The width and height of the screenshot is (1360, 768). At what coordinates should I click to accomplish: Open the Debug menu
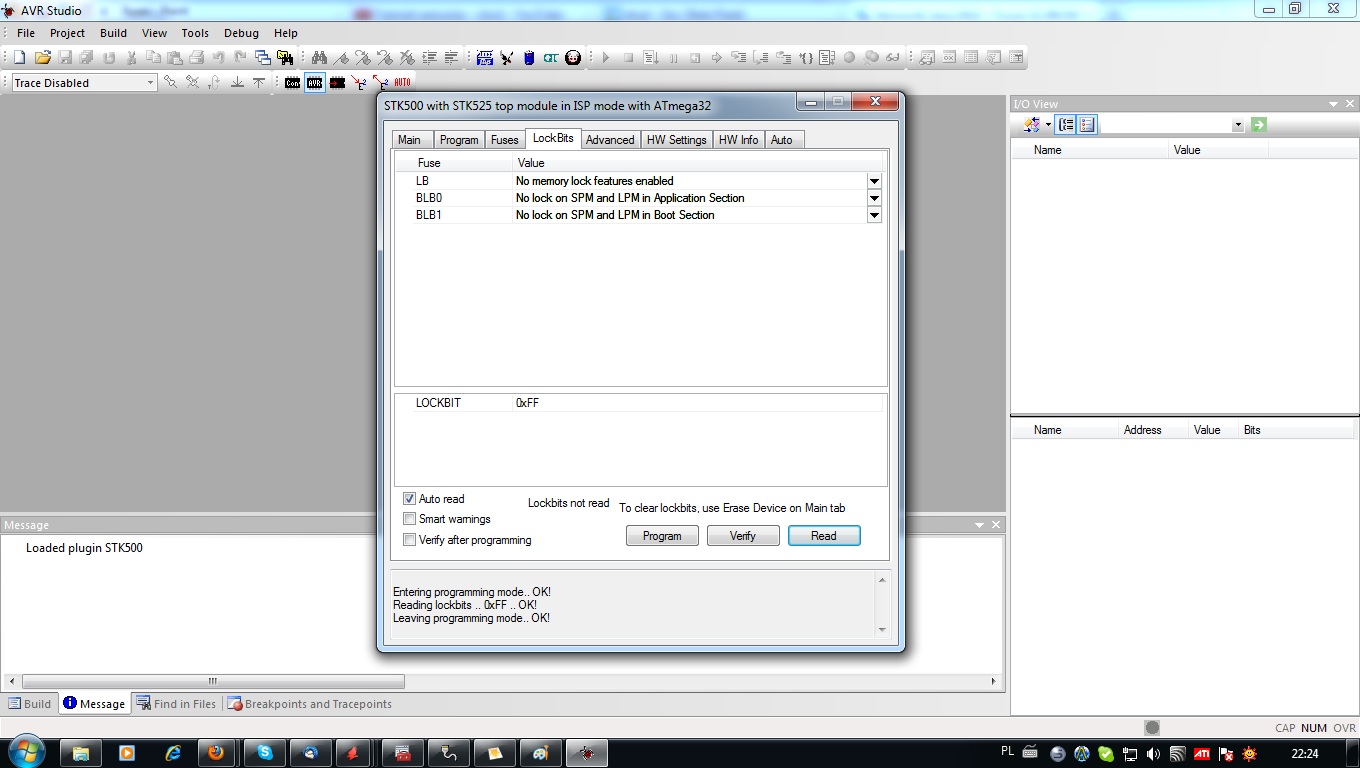(x=241, y=33)
